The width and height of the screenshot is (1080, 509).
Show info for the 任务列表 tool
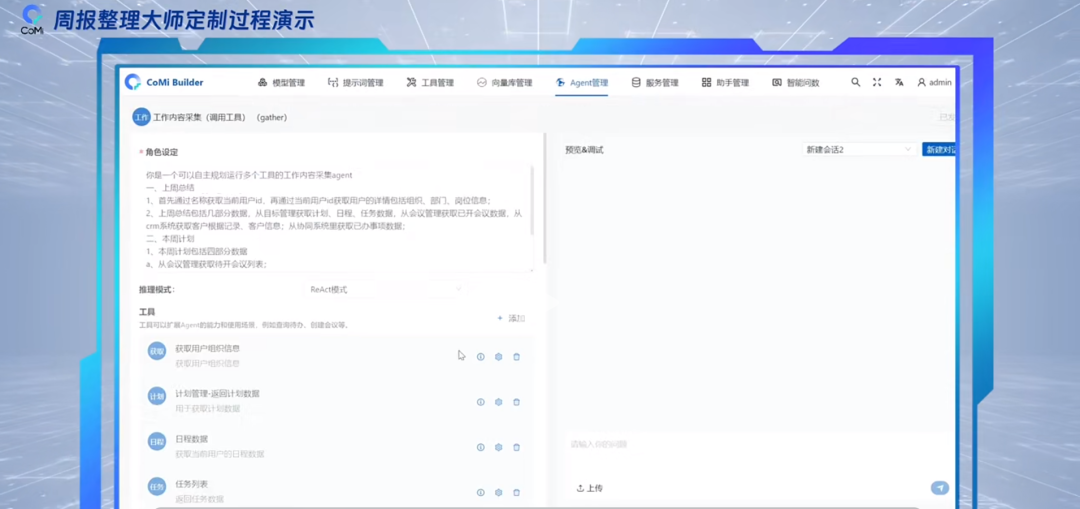click(x=480, y=492)
